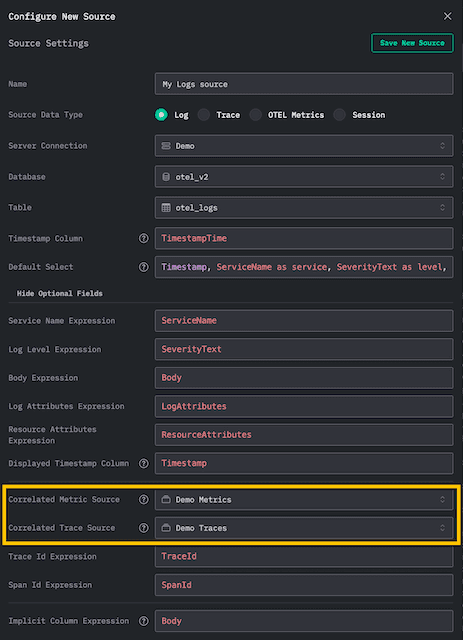
Task: Expand Correlated Trace Source Demo Traces dropdown
Action: pyautogui.click(x=304, y=528)
